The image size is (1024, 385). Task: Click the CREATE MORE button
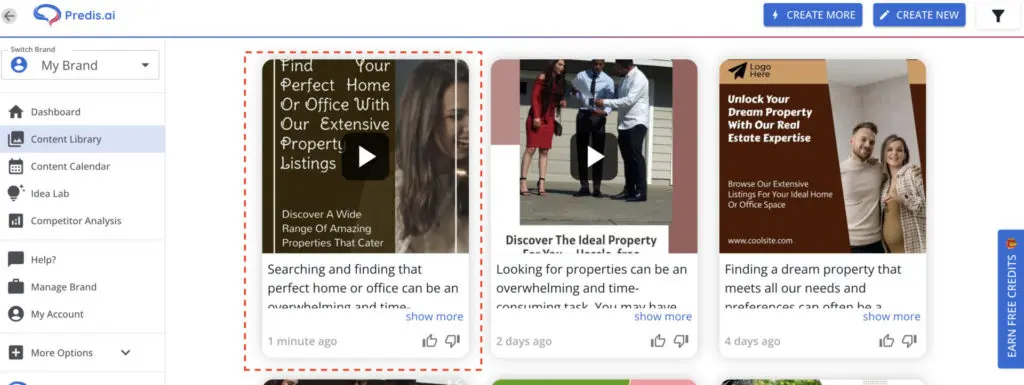(x=812, y=15)
